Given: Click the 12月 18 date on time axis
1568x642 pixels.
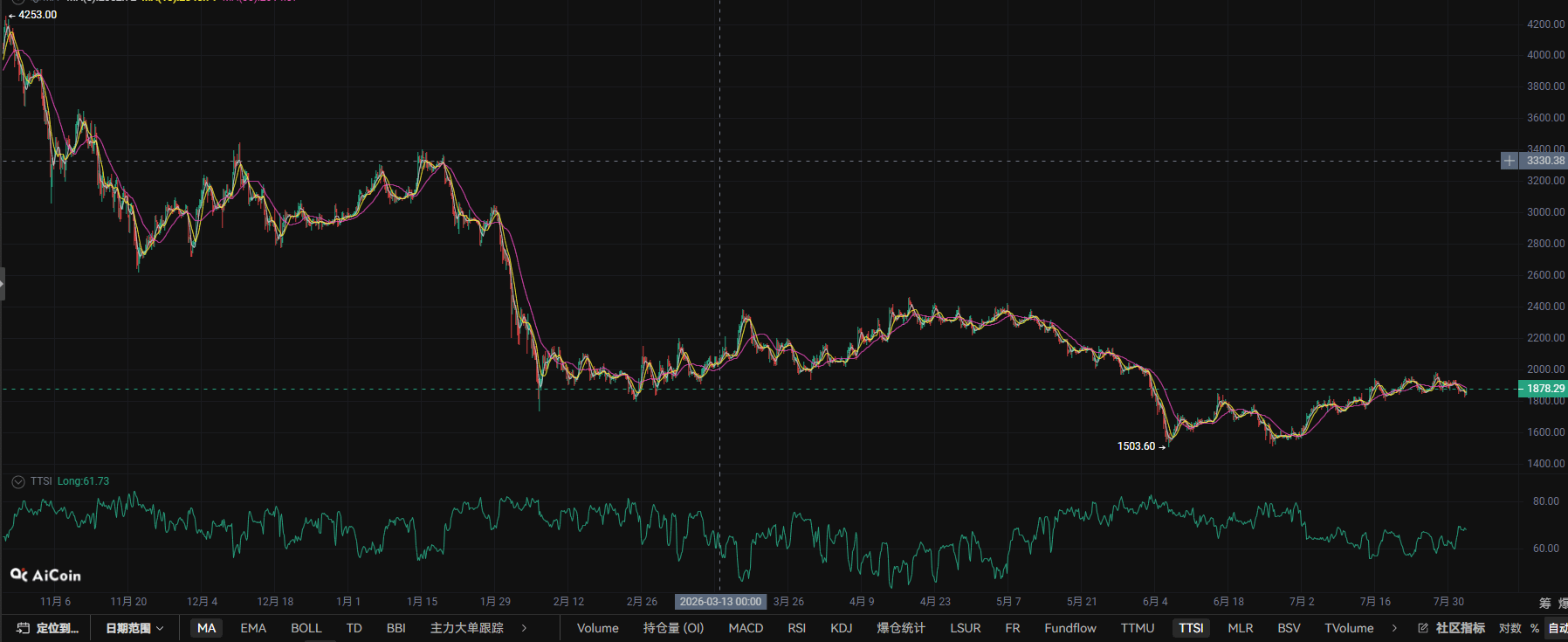Looking at the screenshot, I should coord(275,602).
